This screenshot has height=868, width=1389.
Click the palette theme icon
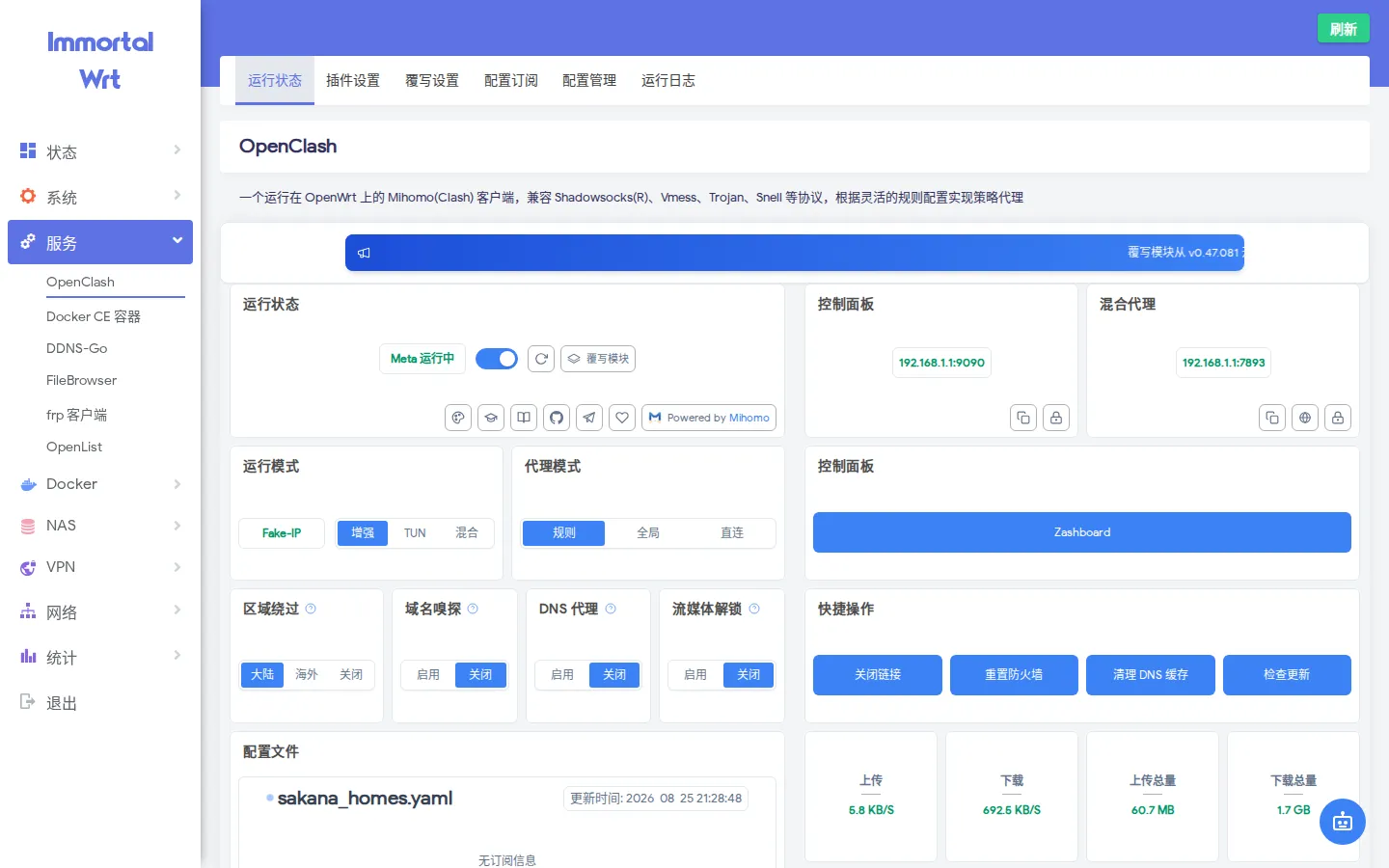click(458, 418)
